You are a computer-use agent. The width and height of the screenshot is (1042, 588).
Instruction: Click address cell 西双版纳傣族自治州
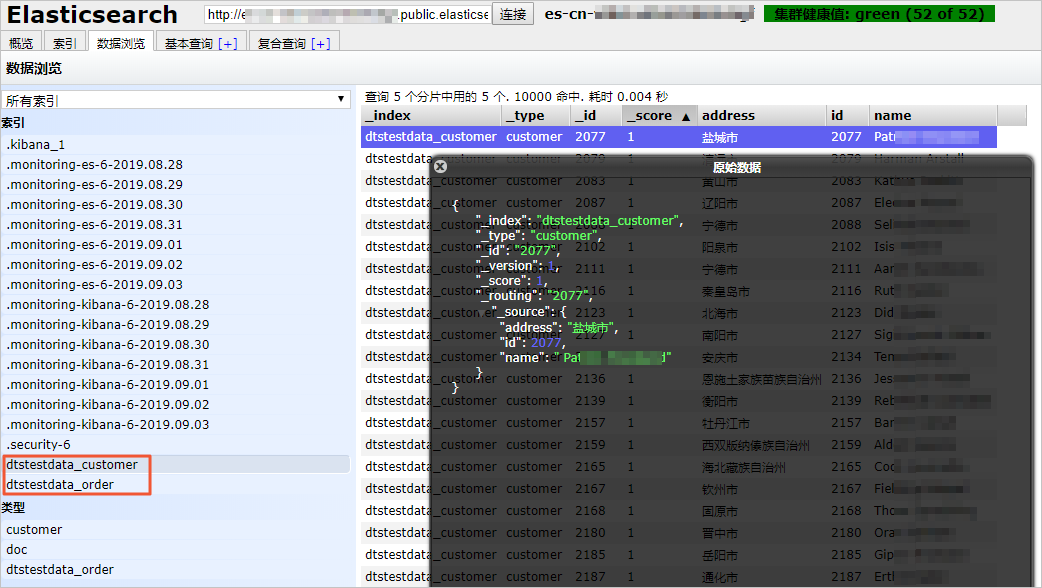(x=756, y=445)
